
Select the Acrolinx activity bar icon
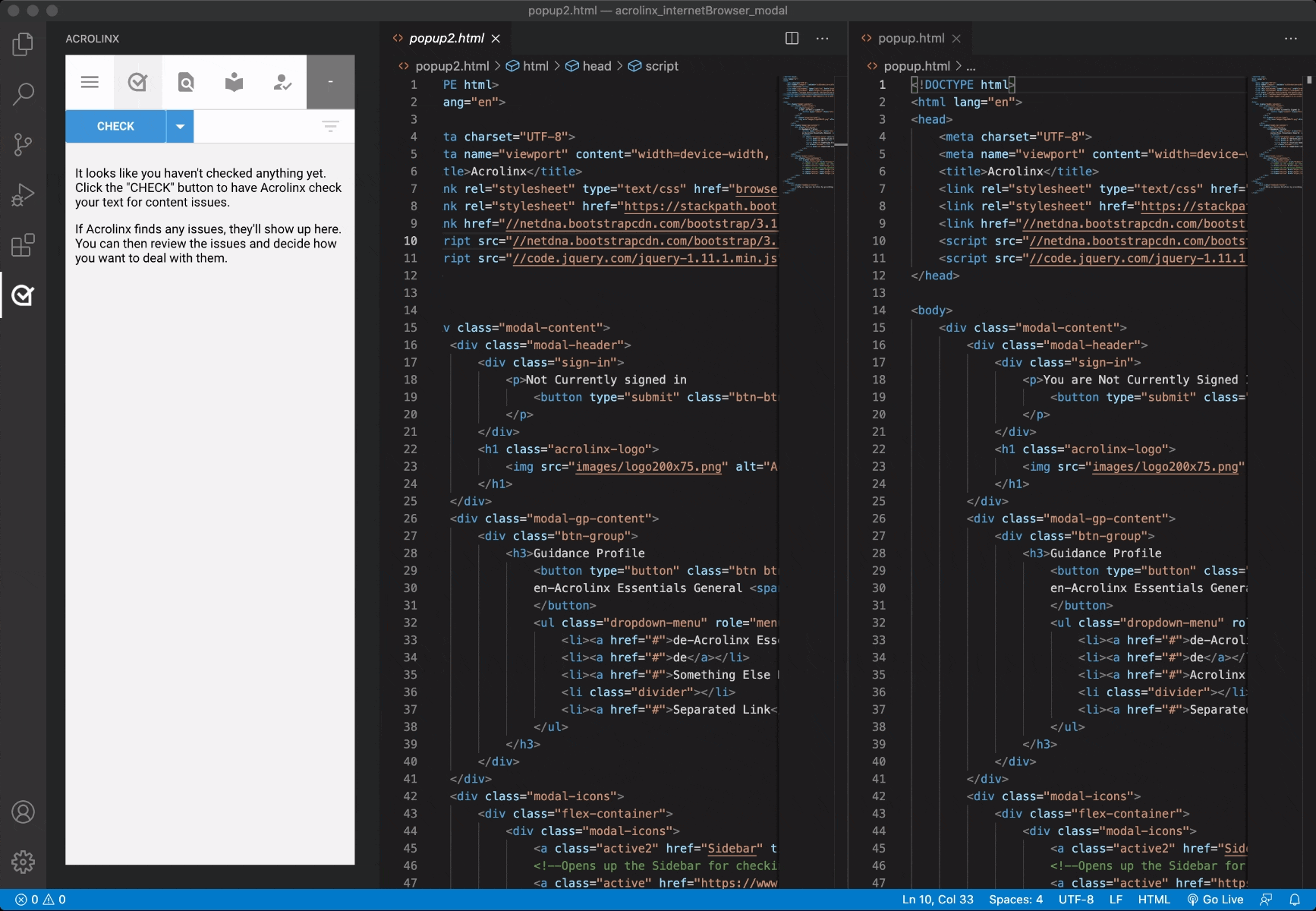point(23,295)
